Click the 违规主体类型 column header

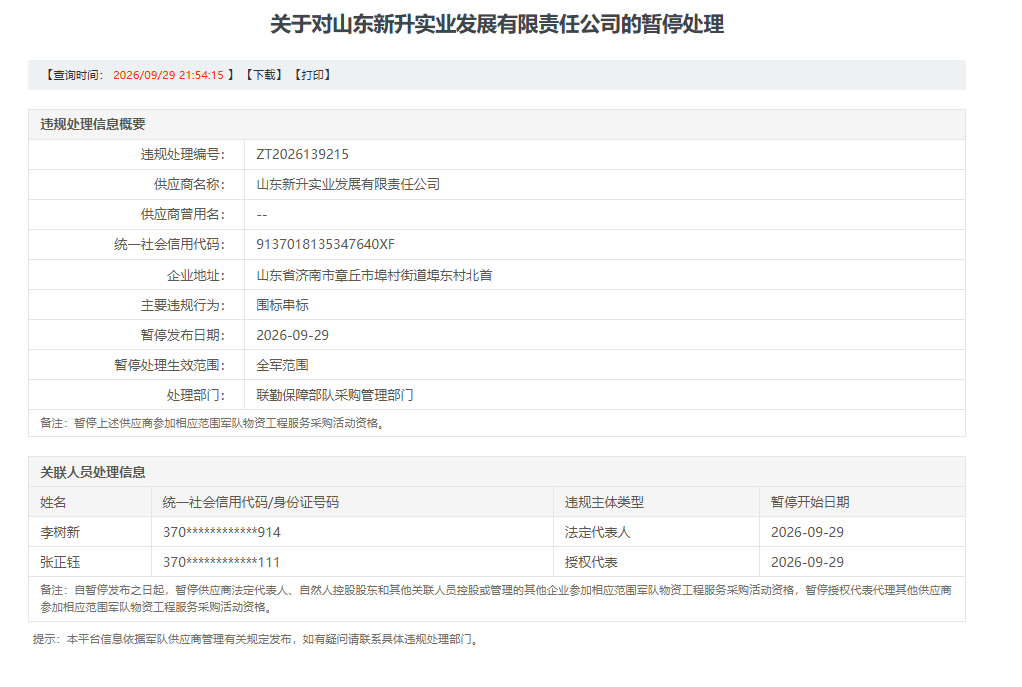(604, 502)
